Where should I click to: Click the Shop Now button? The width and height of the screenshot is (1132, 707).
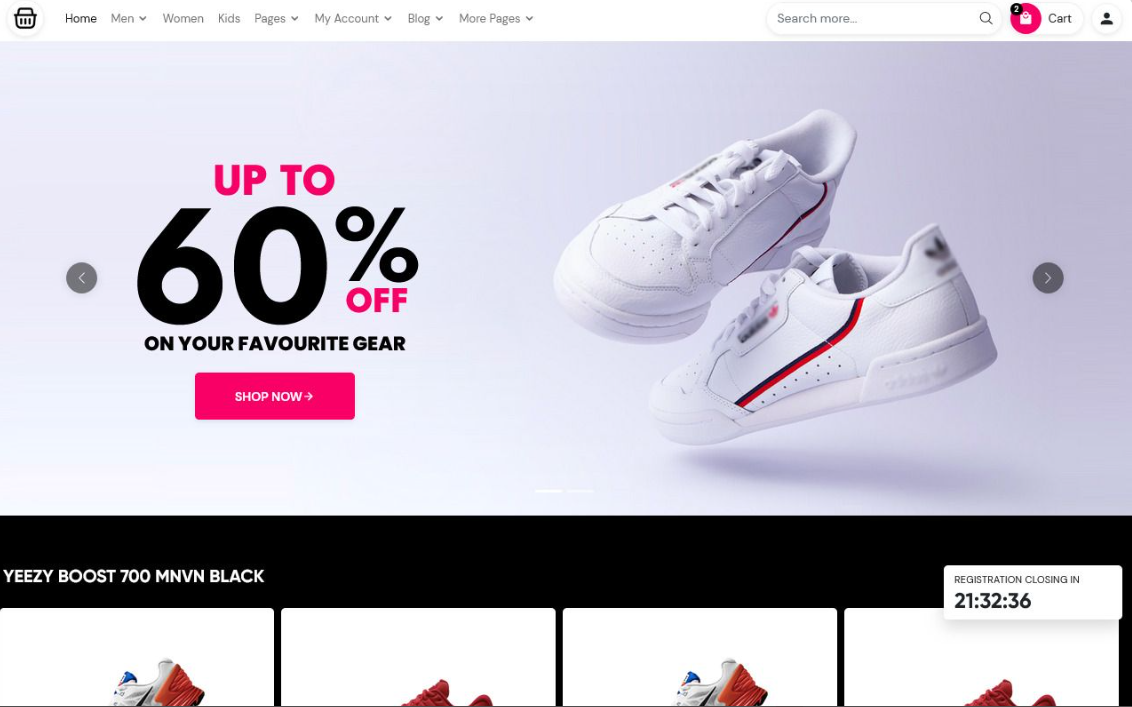click(x=274, y=396)
